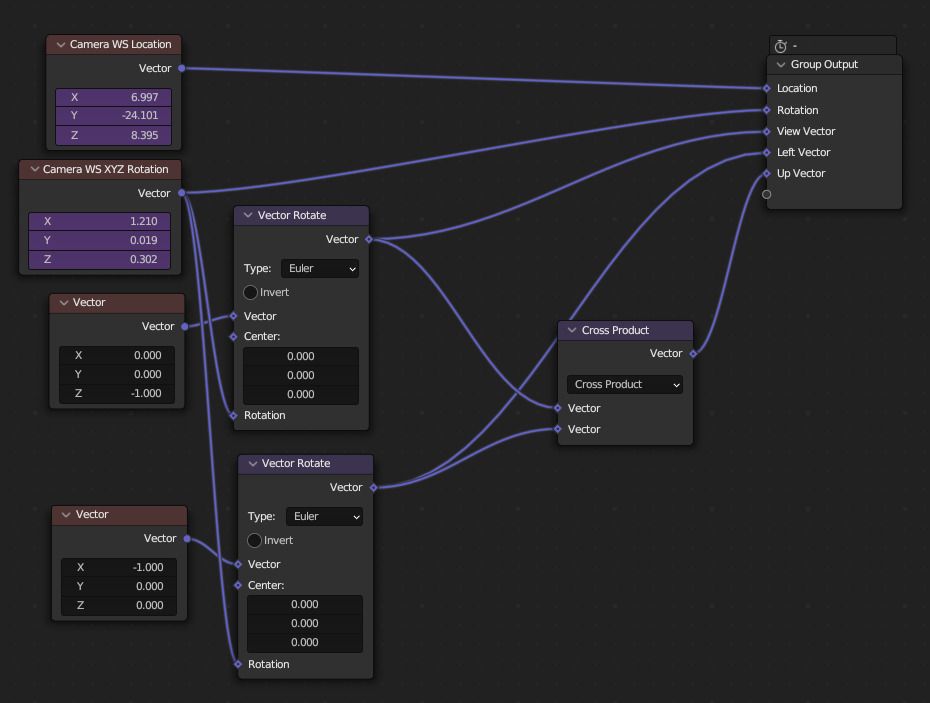Select the Cross Product node header title
Viewport: 930px width, 703px height.
615,330
